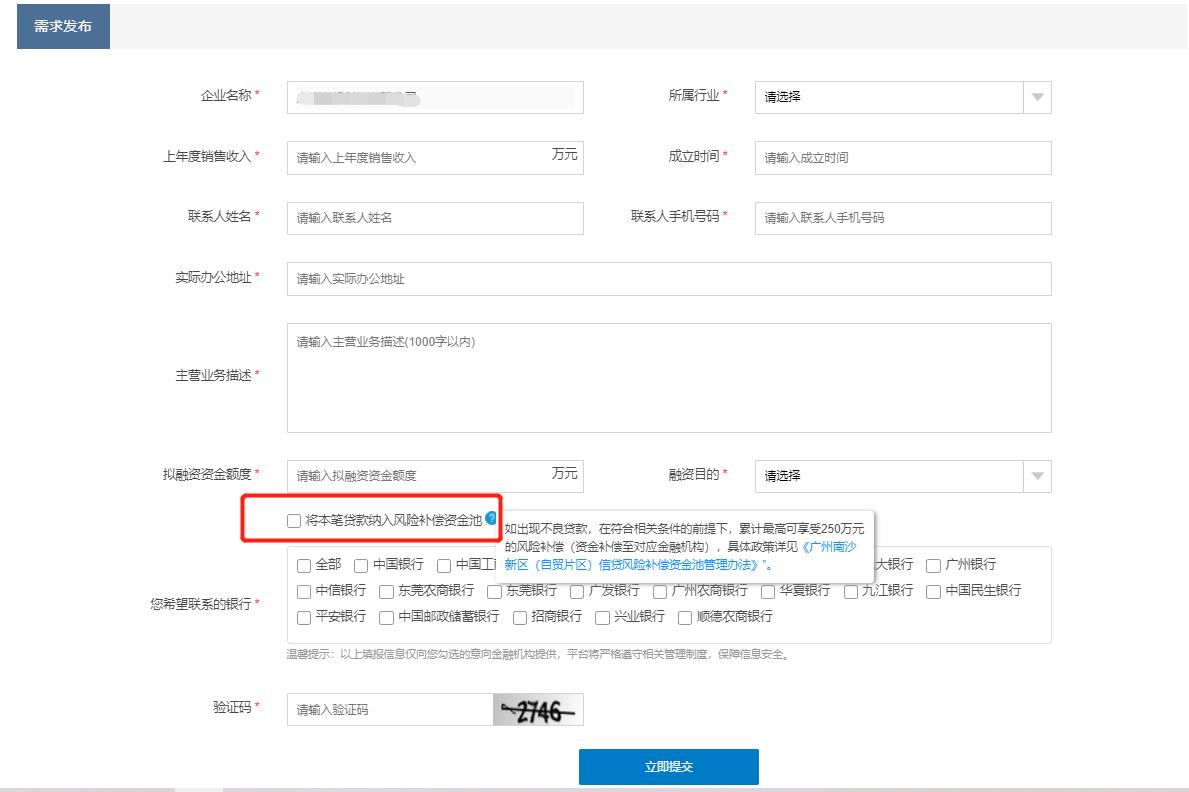Image resolution: width=1189 pixels, height=792 pixels.
Task: Focus the 实际办公地址 input field
Action: click(x=669, y=278)
